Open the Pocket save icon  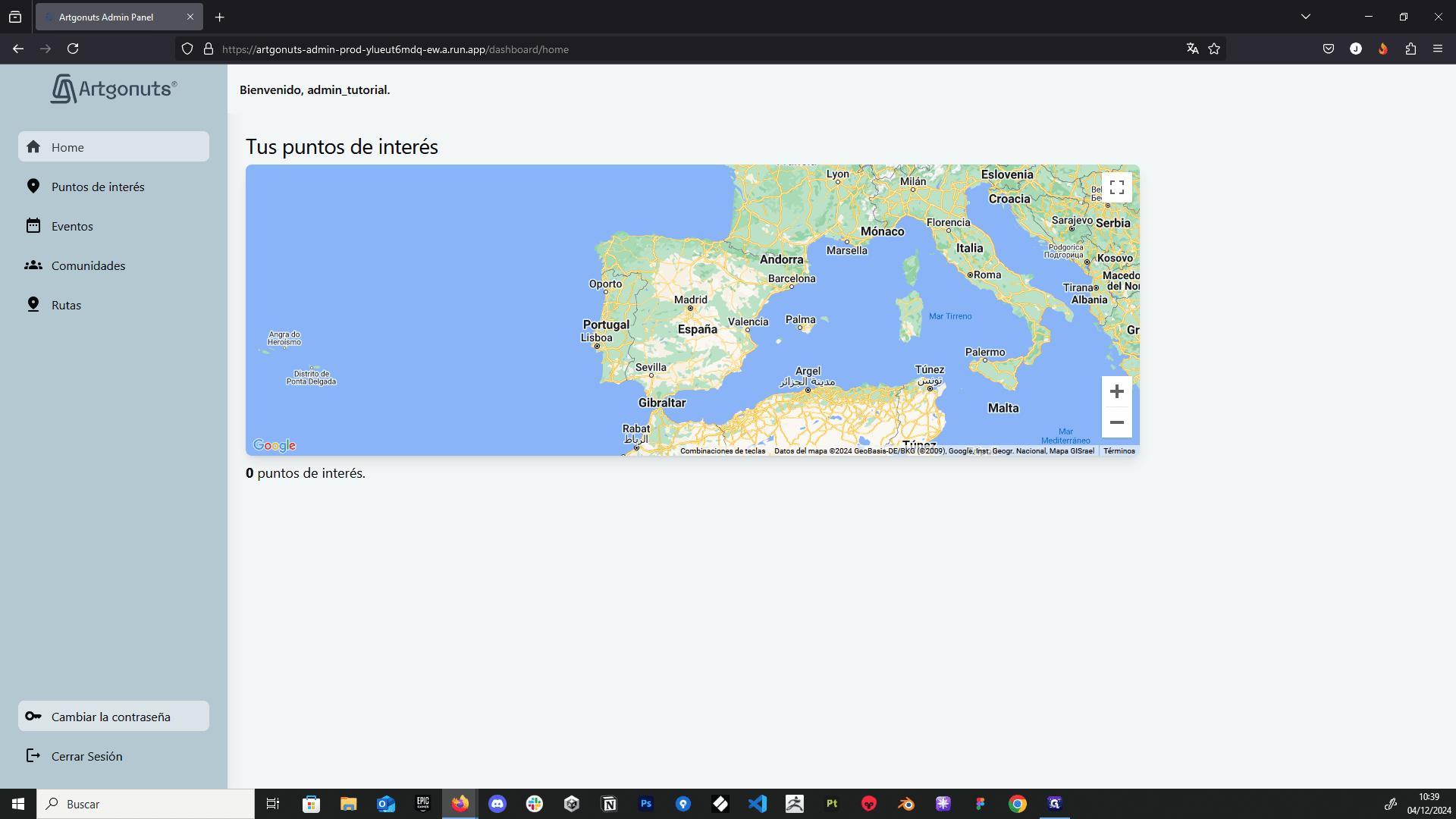click(x=1329, y=49)
